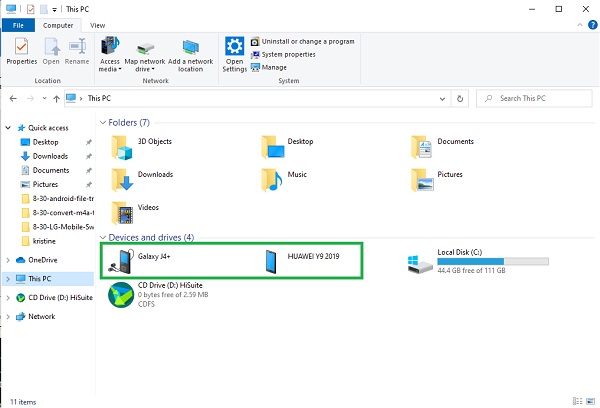Unpin Desktop from Quick access

point(88,142)
